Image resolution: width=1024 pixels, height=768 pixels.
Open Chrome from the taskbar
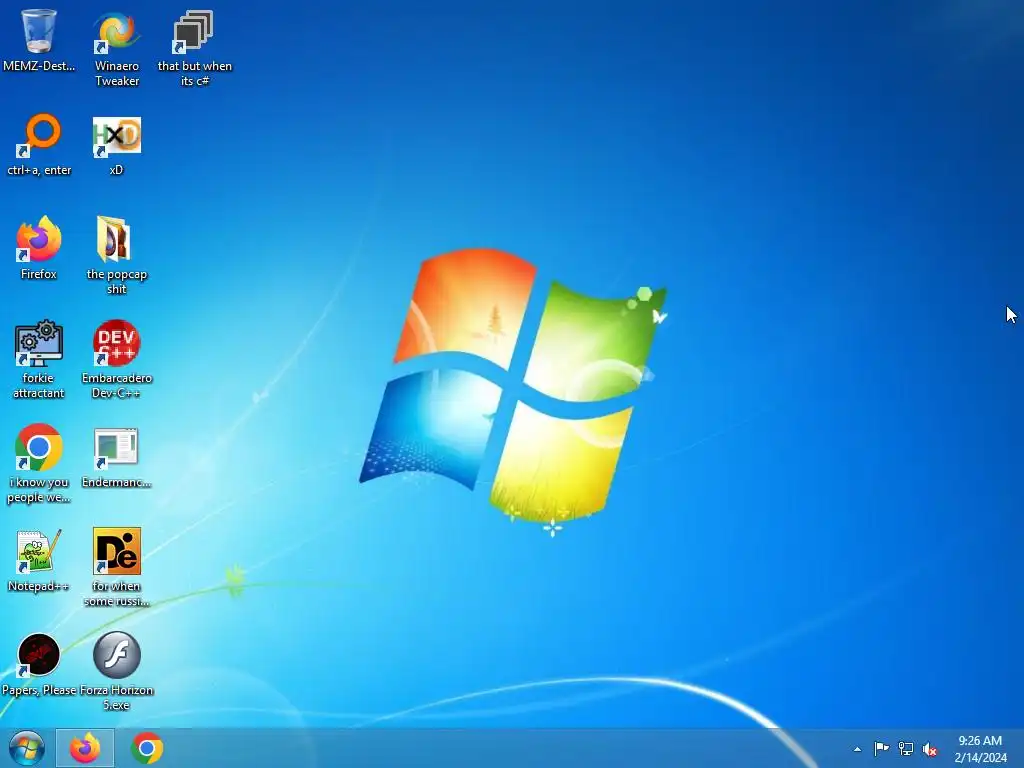point(147,748)
